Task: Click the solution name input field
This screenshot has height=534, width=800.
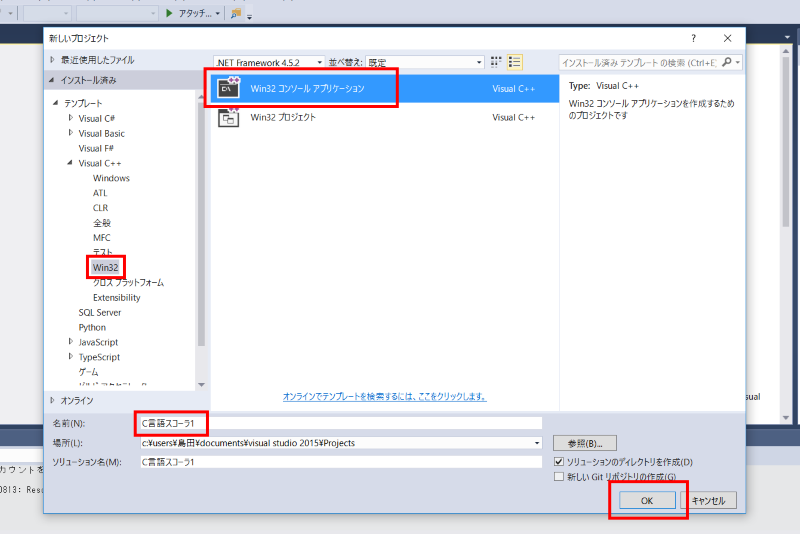Action: [341, 462]
